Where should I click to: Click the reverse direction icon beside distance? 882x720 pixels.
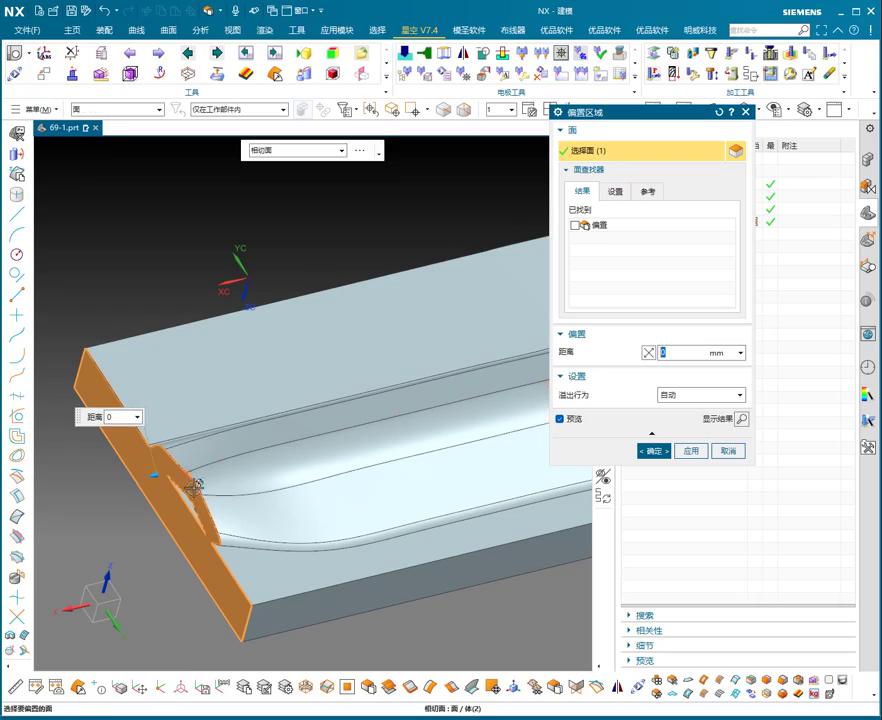click(648, 353)
